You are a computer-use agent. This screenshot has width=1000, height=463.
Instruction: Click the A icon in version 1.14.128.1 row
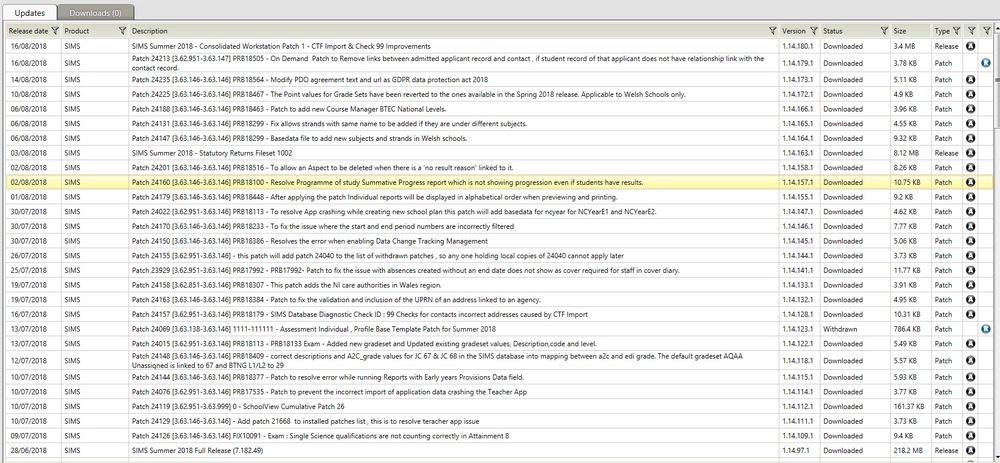[971, 314]
